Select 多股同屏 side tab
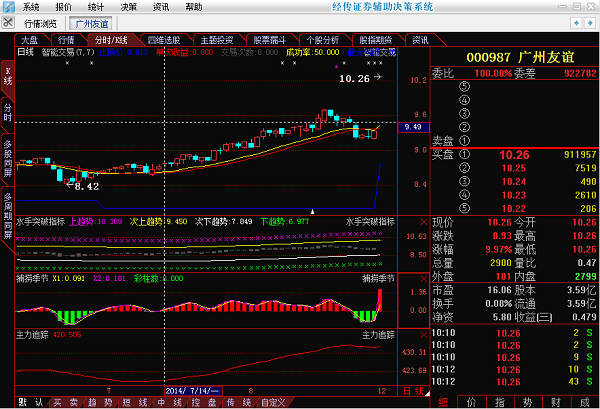Viewport: 600px width, 409px height. tap(7, 157)
